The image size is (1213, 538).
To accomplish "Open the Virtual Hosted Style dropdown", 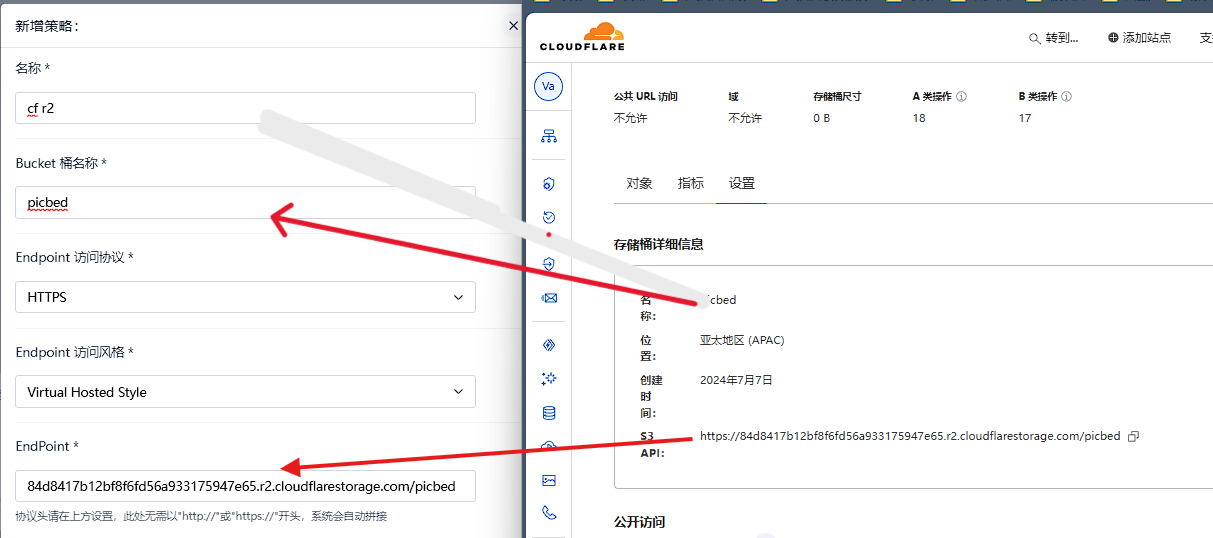I will point(245,391).
